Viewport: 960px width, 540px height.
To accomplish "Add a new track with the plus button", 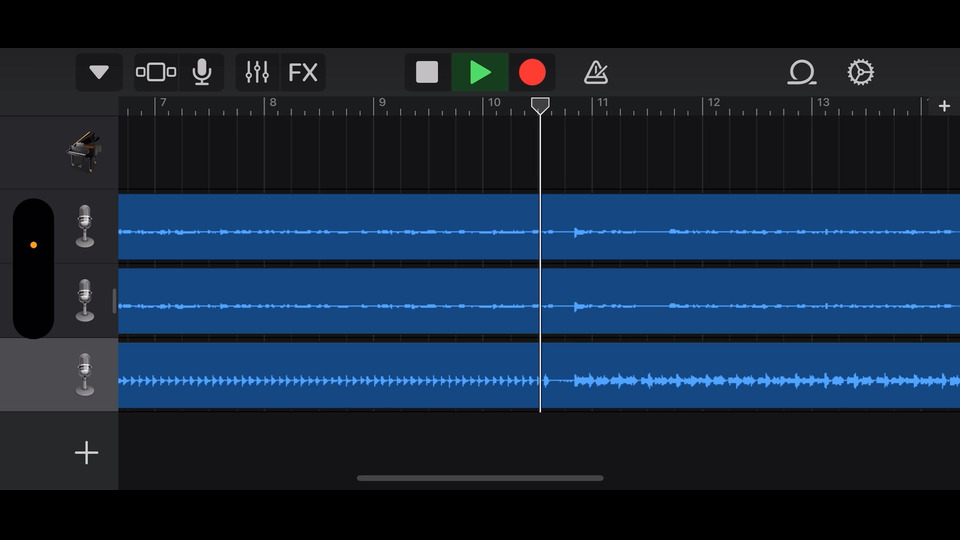I will point(87,453).
